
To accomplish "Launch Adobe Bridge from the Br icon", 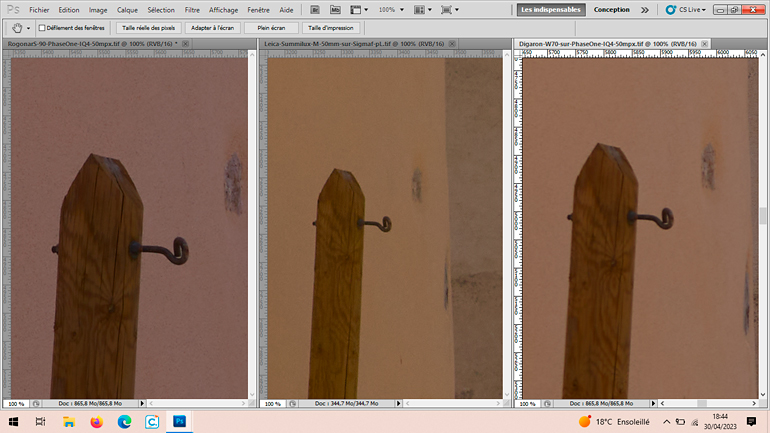I will [315, 10].
